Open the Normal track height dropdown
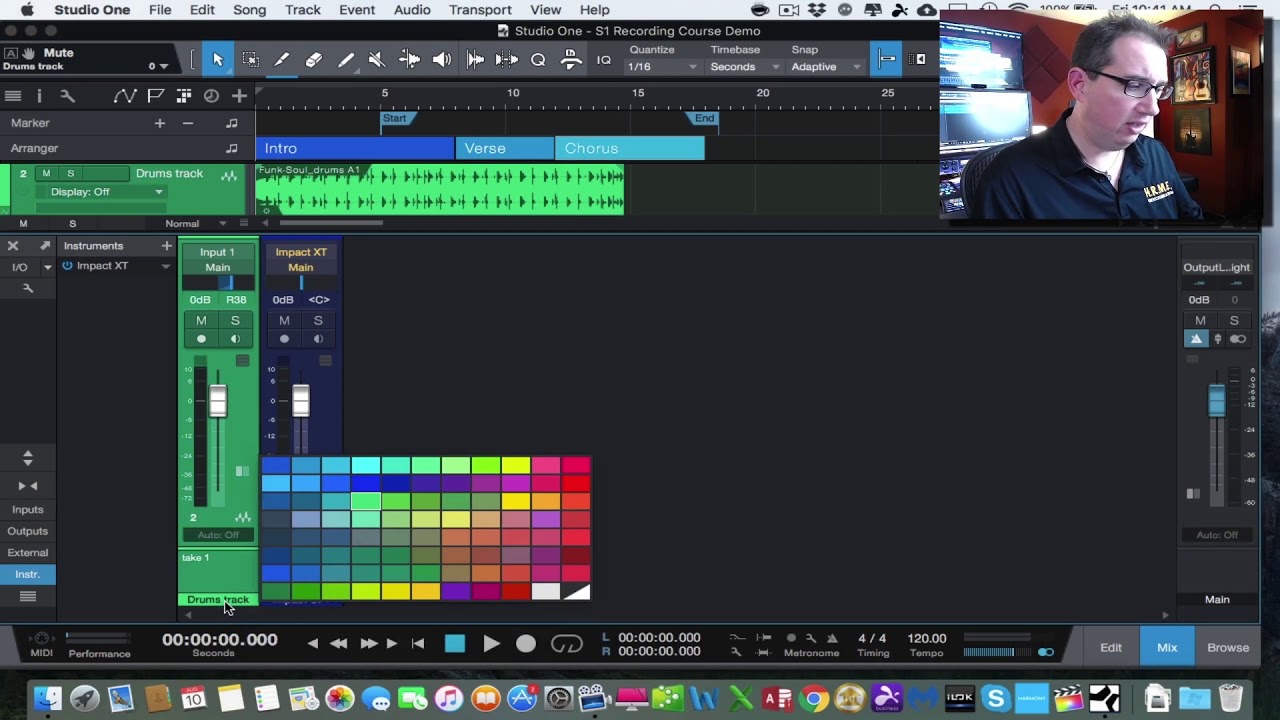This screenshot has height=720, width=1280. 196,224
